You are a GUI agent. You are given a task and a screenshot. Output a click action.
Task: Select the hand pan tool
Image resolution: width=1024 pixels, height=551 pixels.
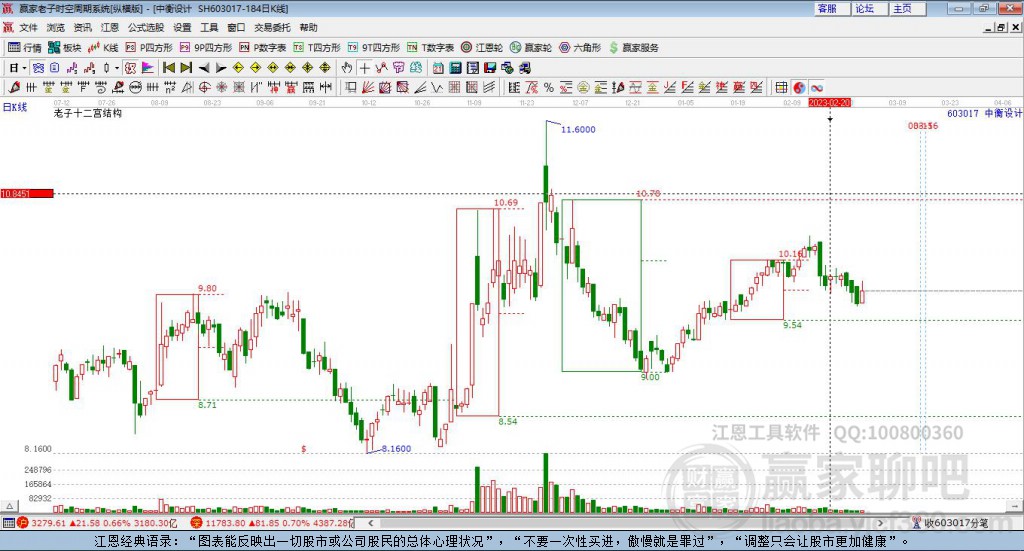coord(347,68)
